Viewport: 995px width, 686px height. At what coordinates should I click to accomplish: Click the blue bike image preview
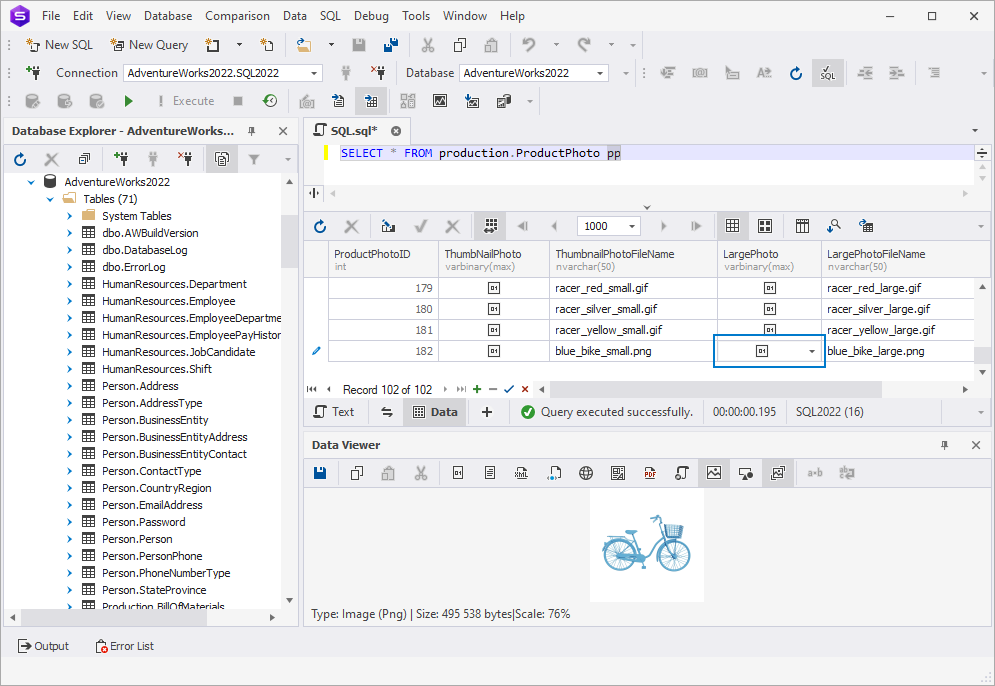[x=647, y=544]
